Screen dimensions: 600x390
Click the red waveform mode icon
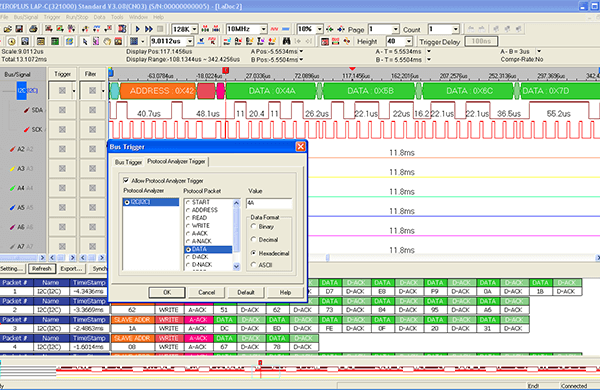coord(274,29)
